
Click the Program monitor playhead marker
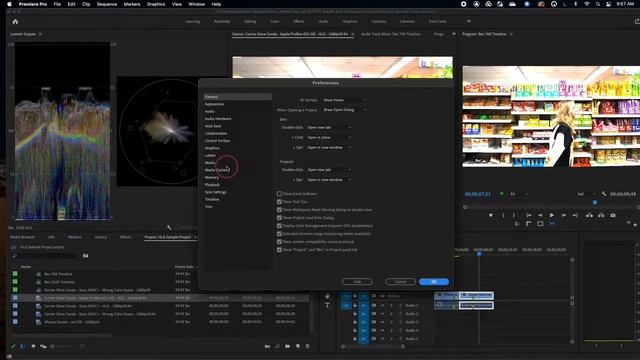(x=595, y=202)
